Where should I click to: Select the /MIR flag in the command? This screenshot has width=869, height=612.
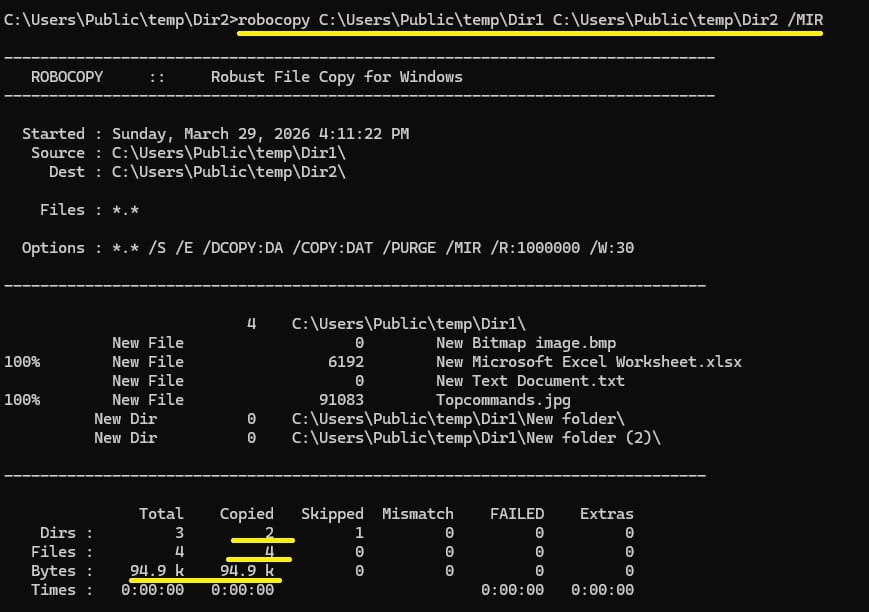point(803,19)
